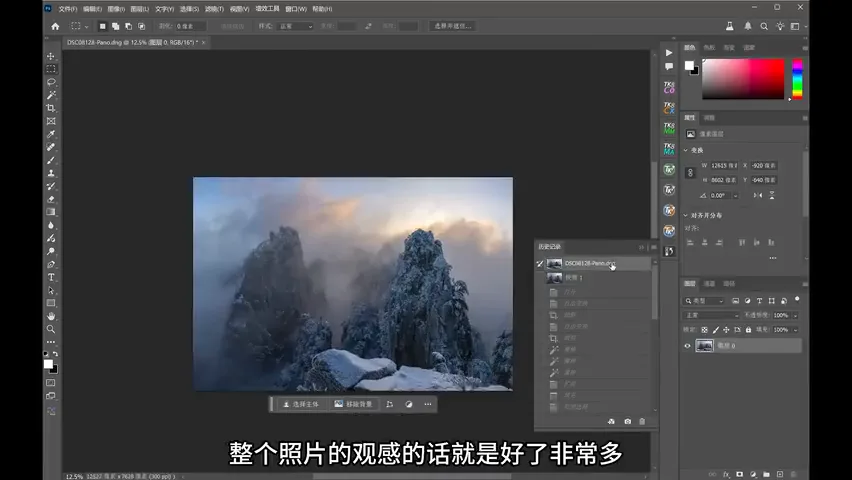The width and height of the screenshot is (852, 480).
Task: Open the layer filter type dropdown
Action: click(x=704, y=301)
